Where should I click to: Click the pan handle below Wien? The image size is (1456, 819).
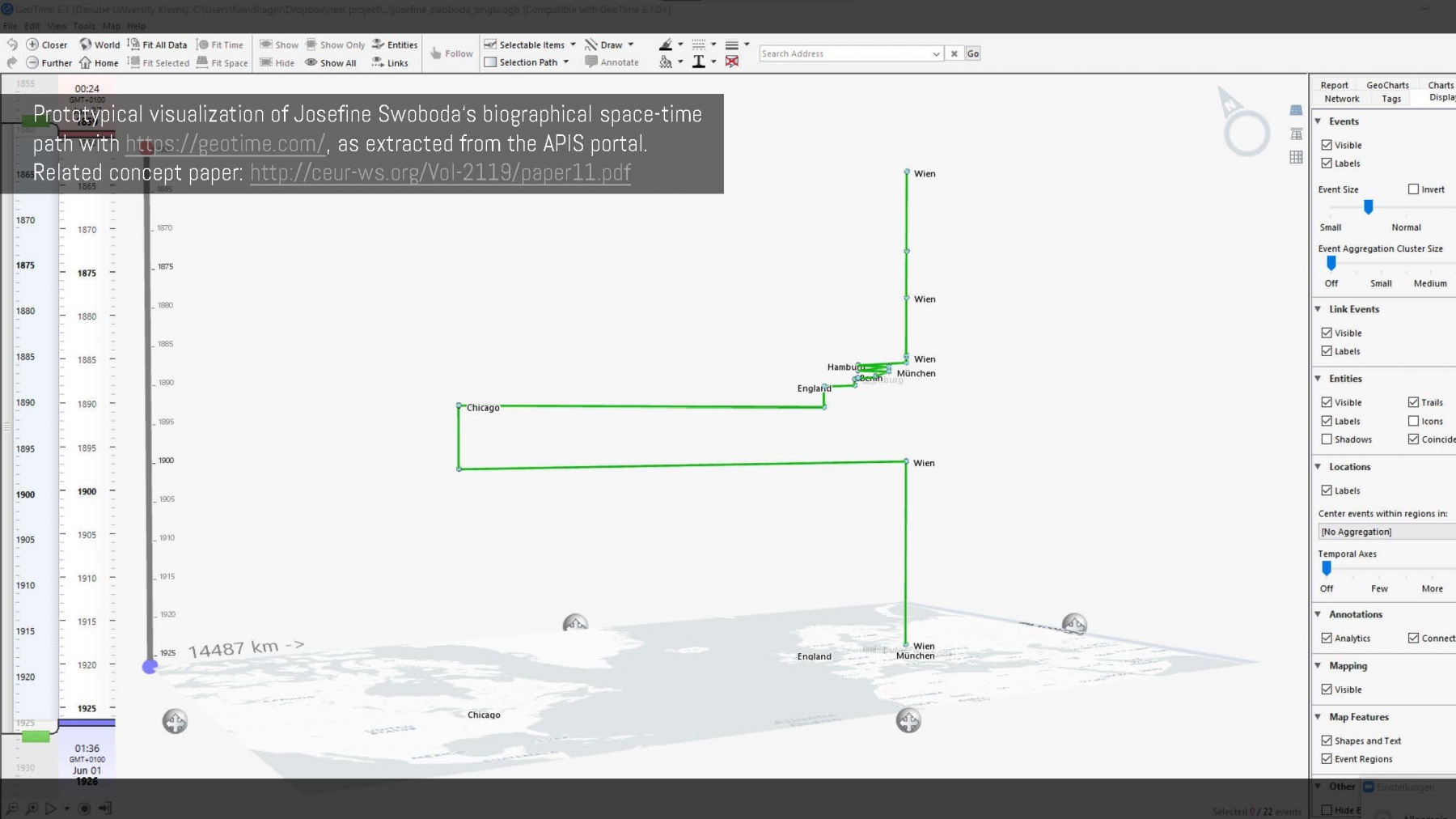(908, 720)
